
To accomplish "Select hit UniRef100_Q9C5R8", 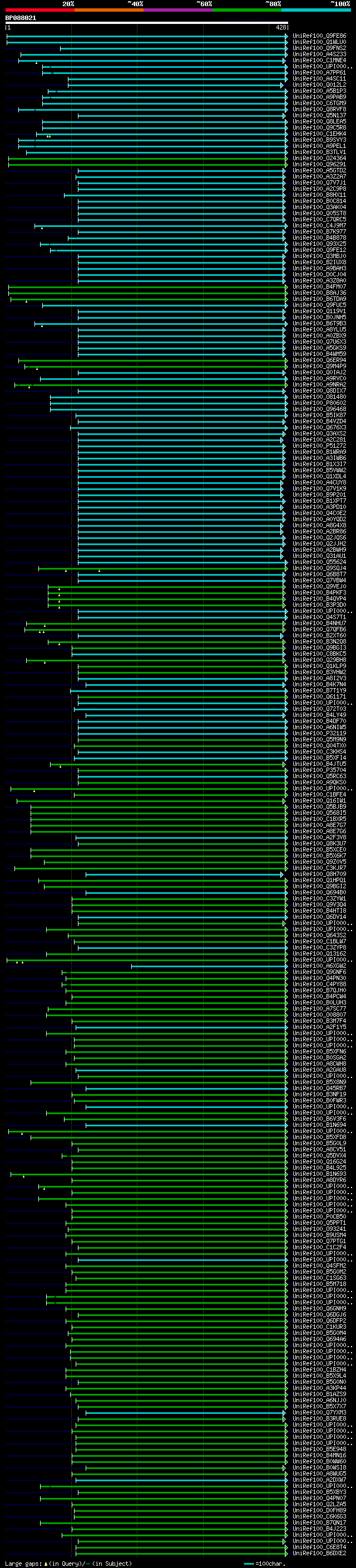I will point(319,127).
